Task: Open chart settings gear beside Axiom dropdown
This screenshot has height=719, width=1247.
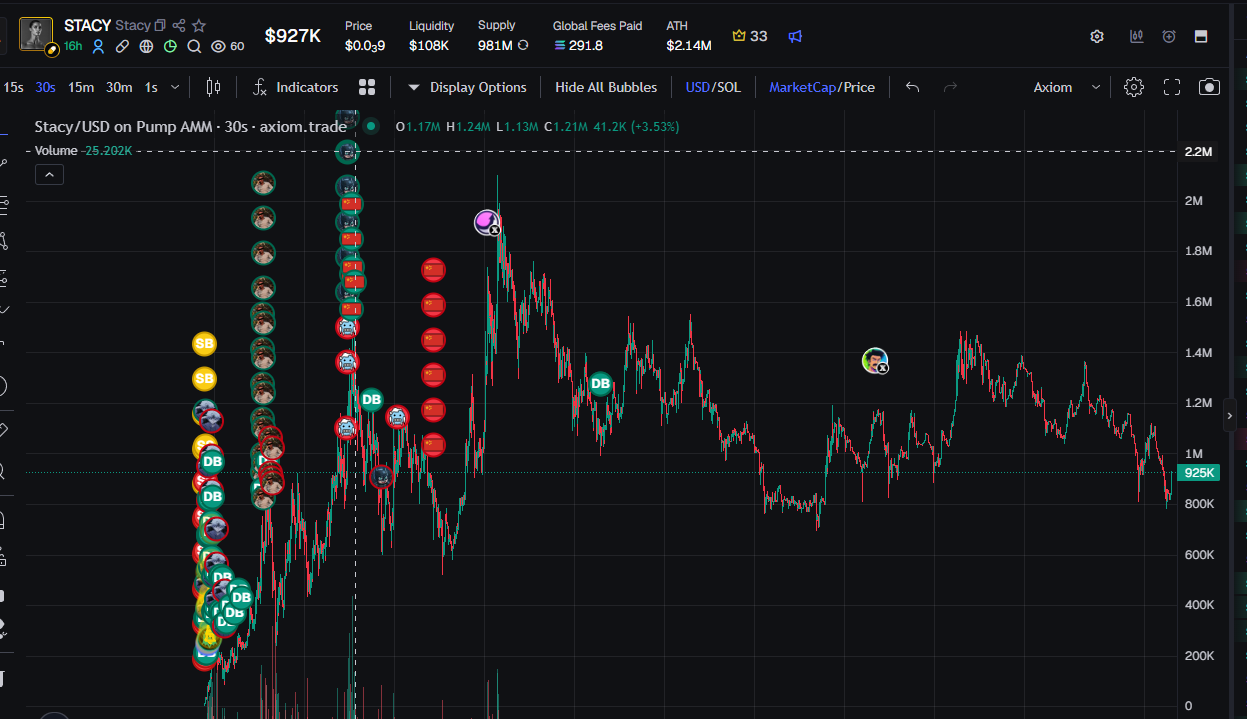Action: point(1133,87)
